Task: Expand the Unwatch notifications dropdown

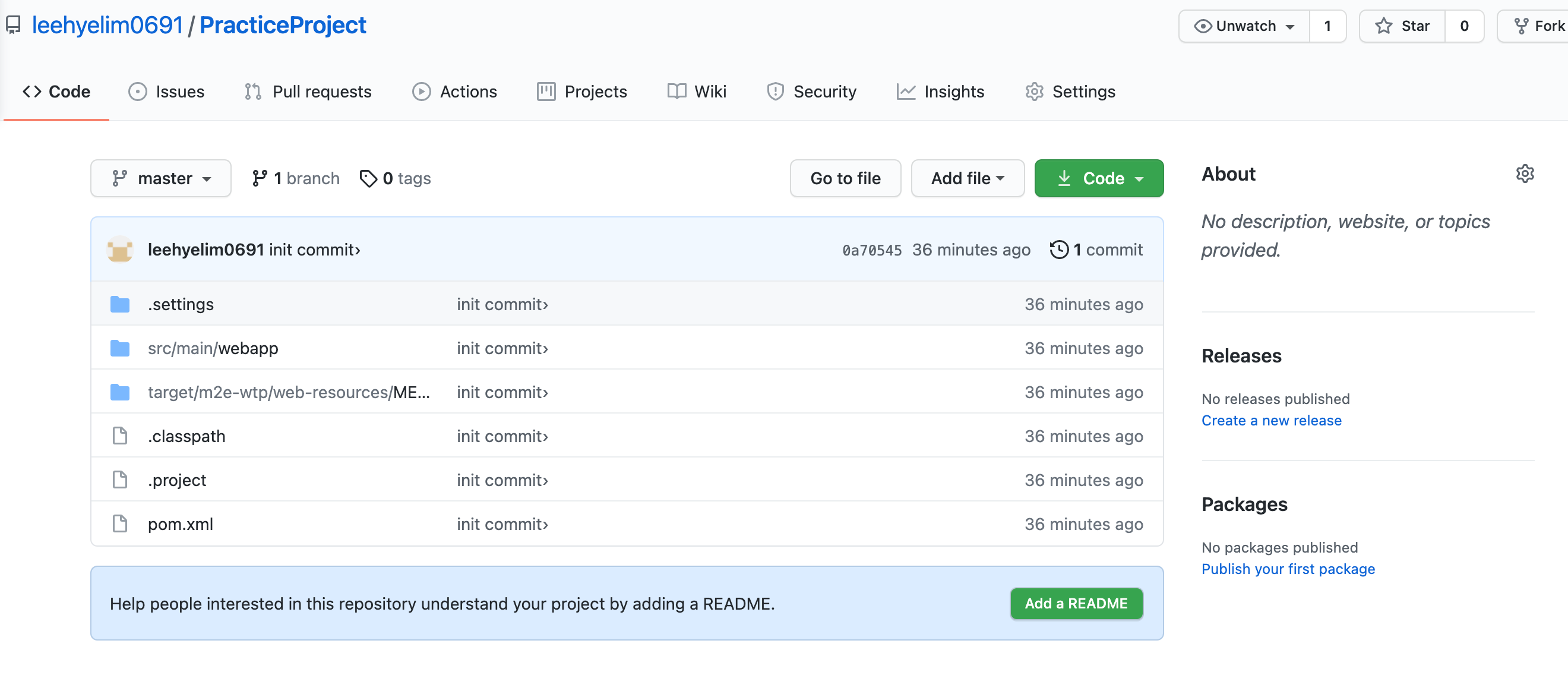Action: (x=1244, y=26)
